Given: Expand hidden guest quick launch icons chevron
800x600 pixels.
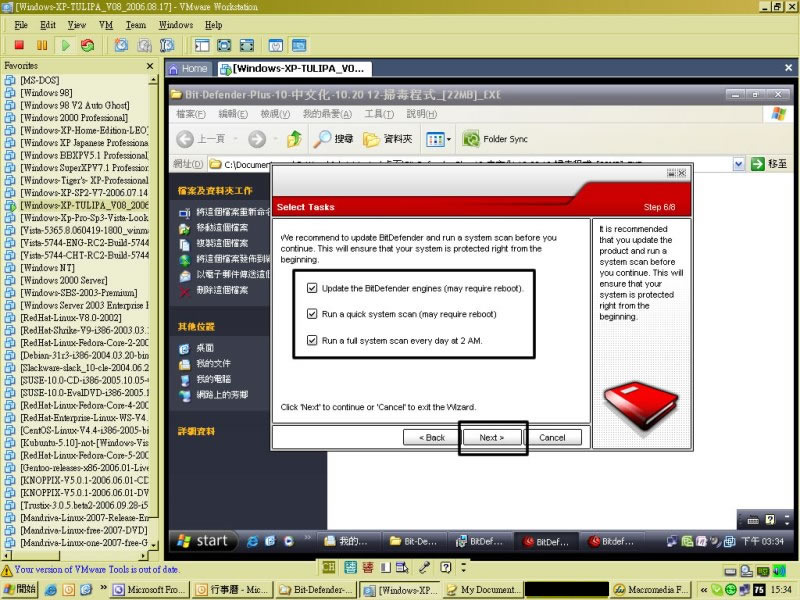Looking at the screenshot, I should click(307, 537).
